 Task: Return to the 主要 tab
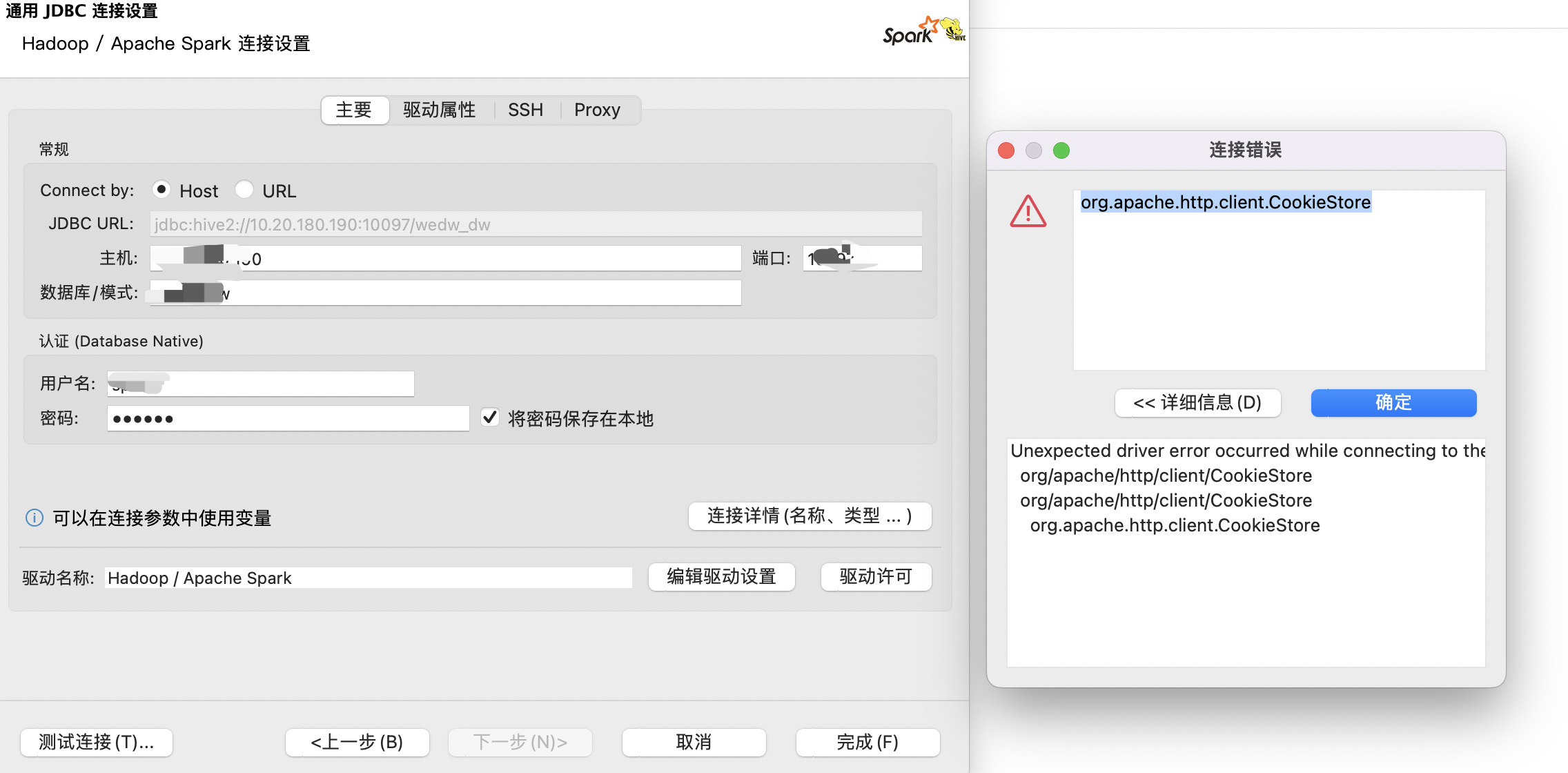click(354, 109)
